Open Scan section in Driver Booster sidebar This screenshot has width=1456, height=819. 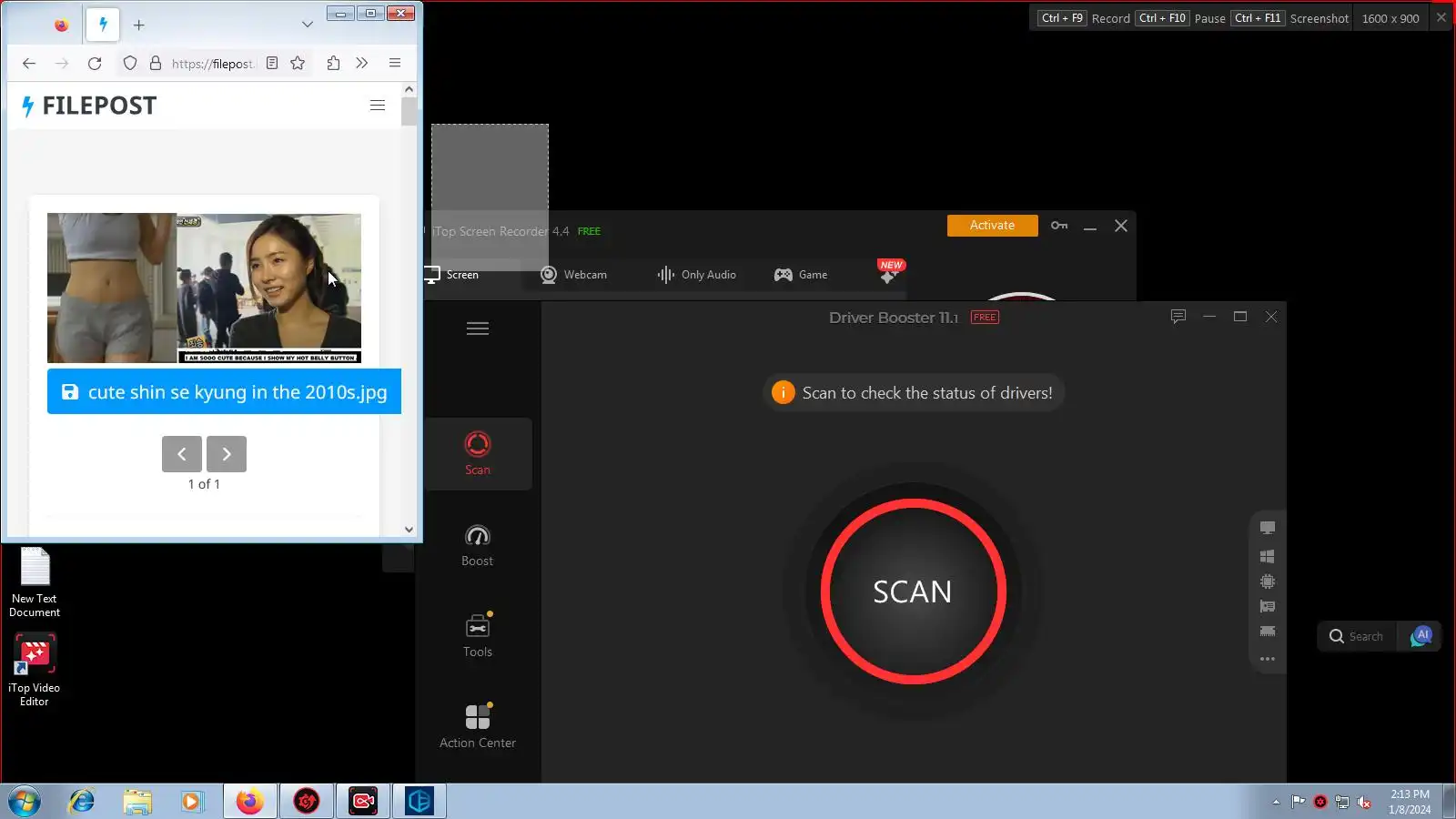pyautogui.click(x=478, y=453)
